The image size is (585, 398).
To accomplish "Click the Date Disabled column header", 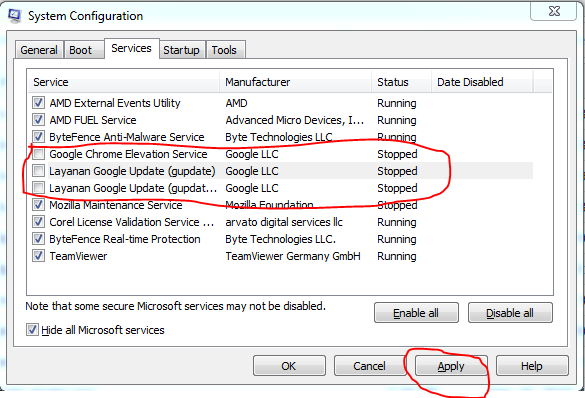I will [482, 82].
